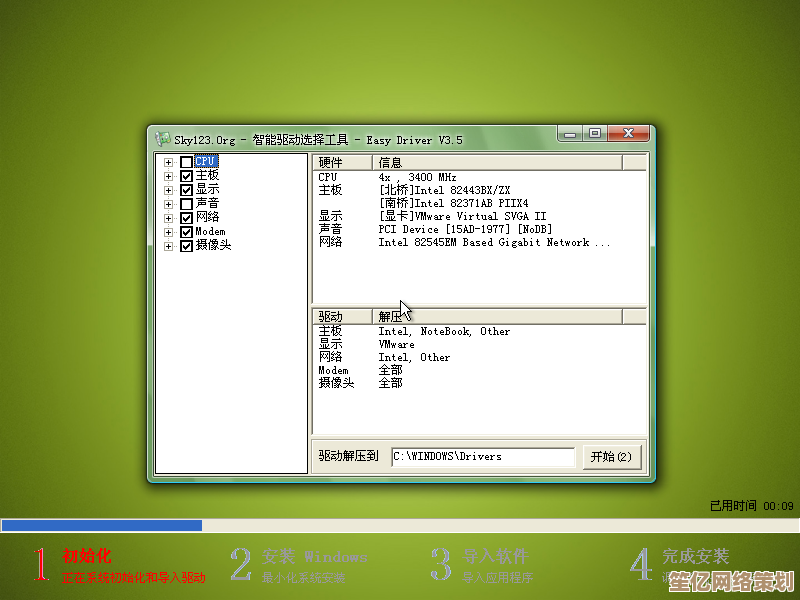Screen dimensions: 800x600
Task: Select the VMware Virtual SVGA II row
Action: coord(462,216)
